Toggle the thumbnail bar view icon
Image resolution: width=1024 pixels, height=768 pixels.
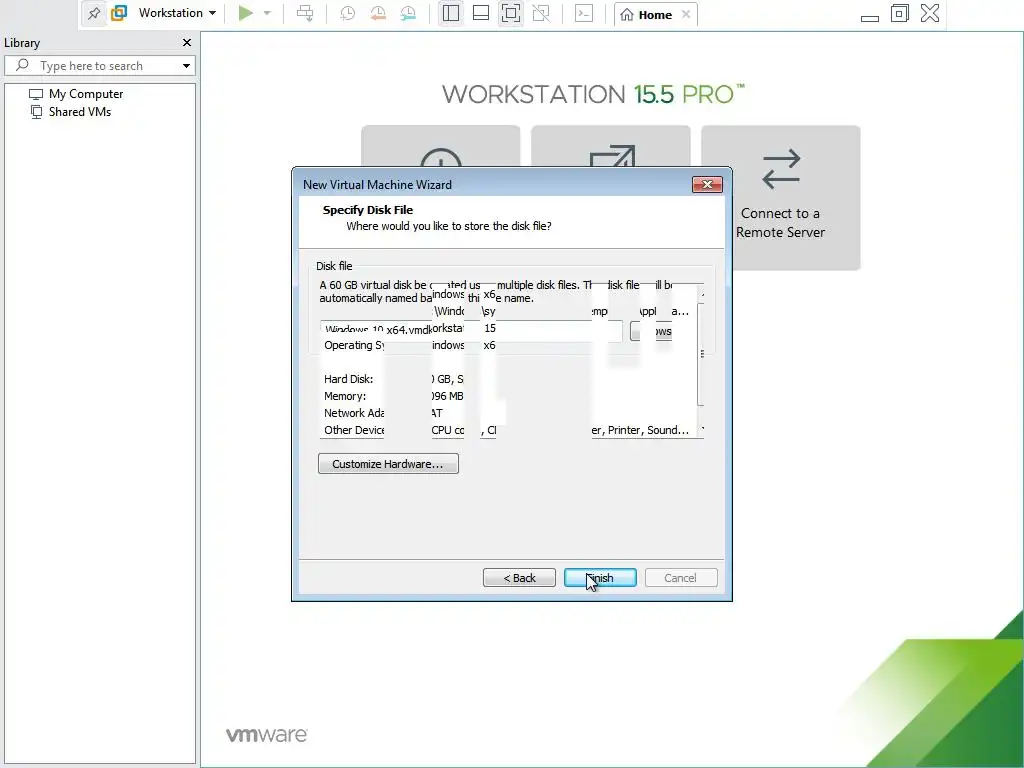(x=481, y=13)
